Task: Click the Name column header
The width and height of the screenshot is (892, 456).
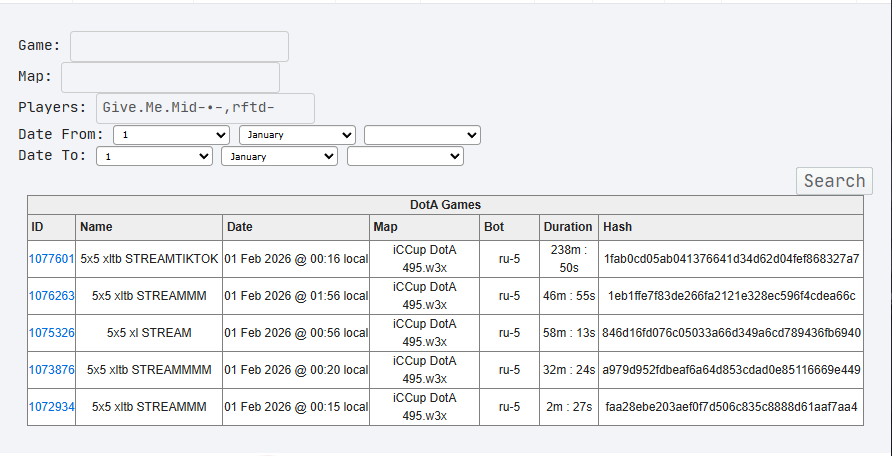Action: coord(96,227)
